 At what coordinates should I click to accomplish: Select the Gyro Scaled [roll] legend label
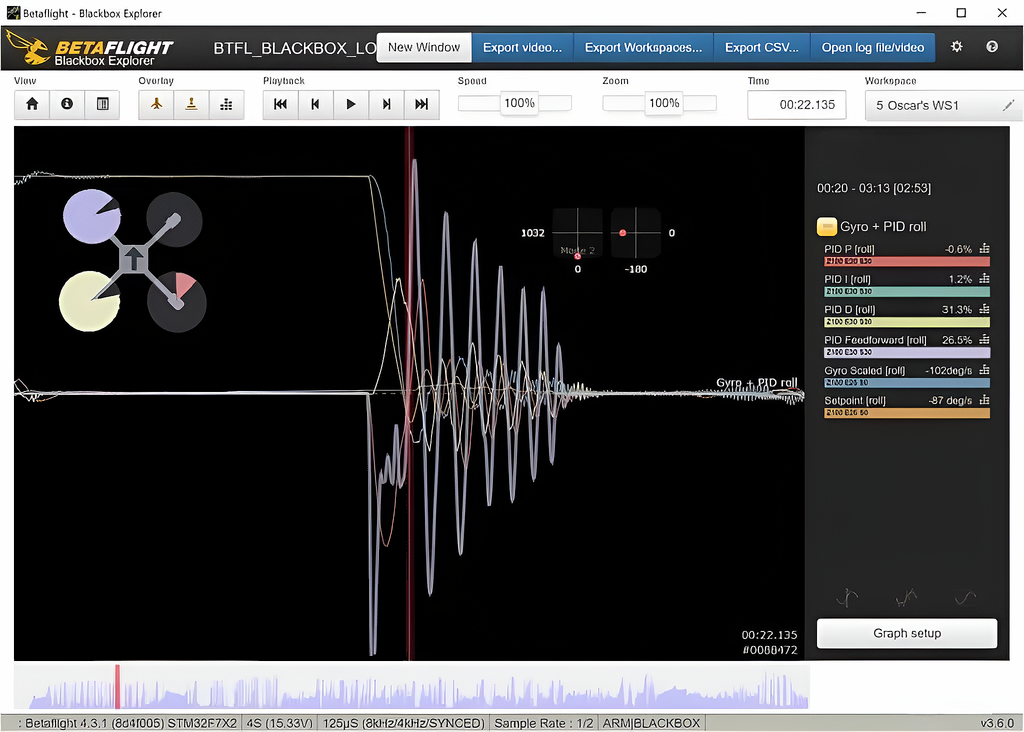pyautogui.click(x=865, y=370)
